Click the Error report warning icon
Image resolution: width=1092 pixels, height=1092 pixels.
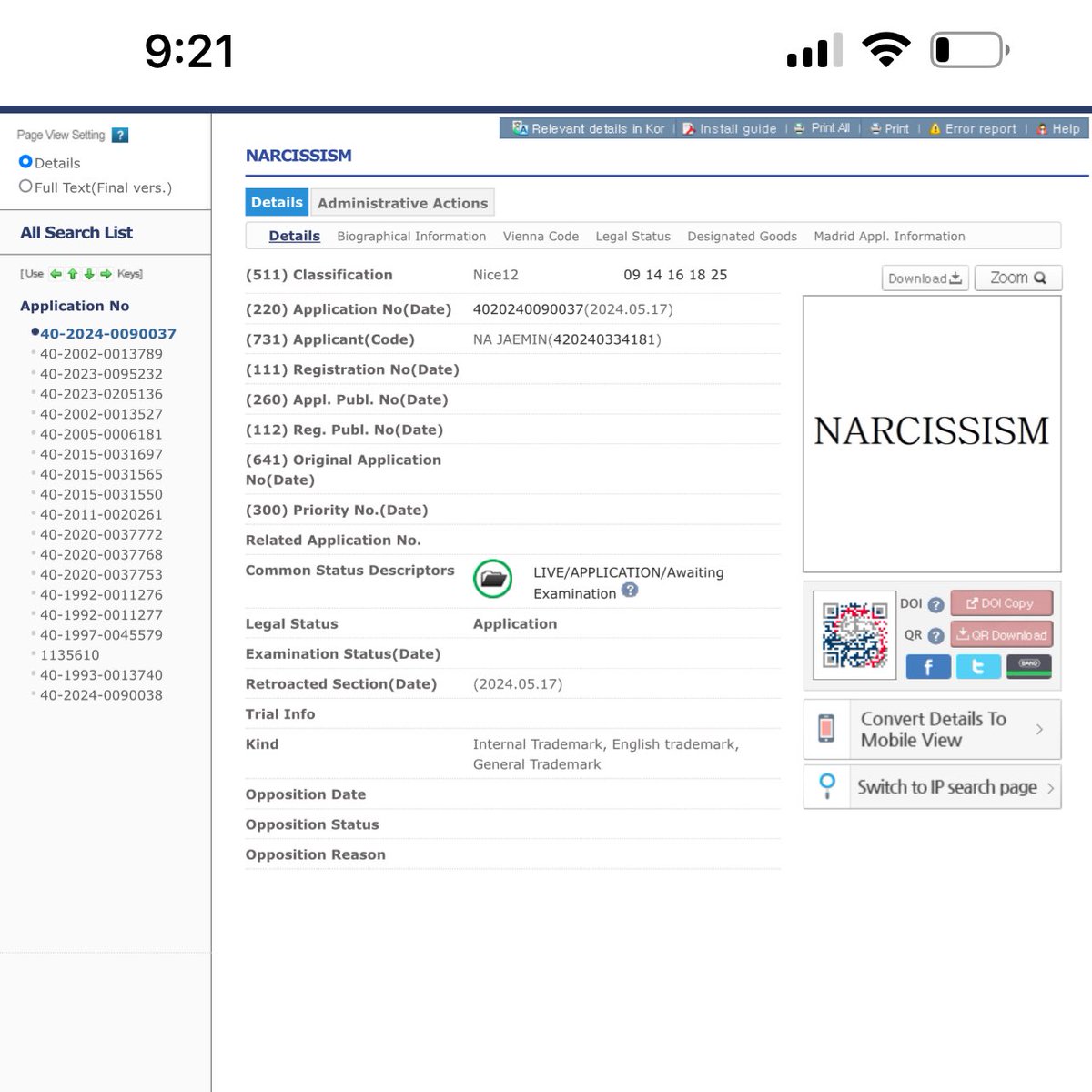click(937, 128)
